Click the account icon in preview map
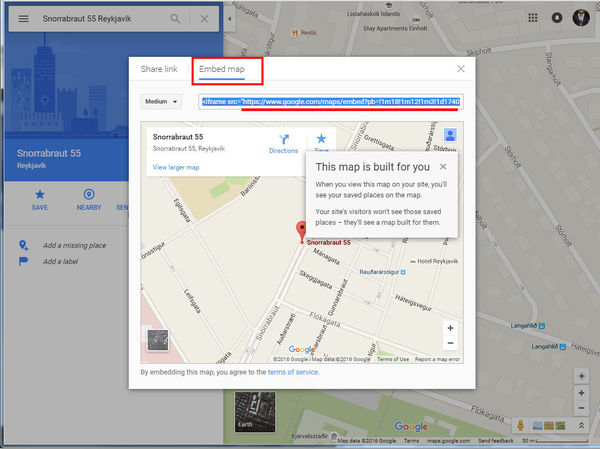Screen dimensions: 600x449 click(x=450, y=135)
